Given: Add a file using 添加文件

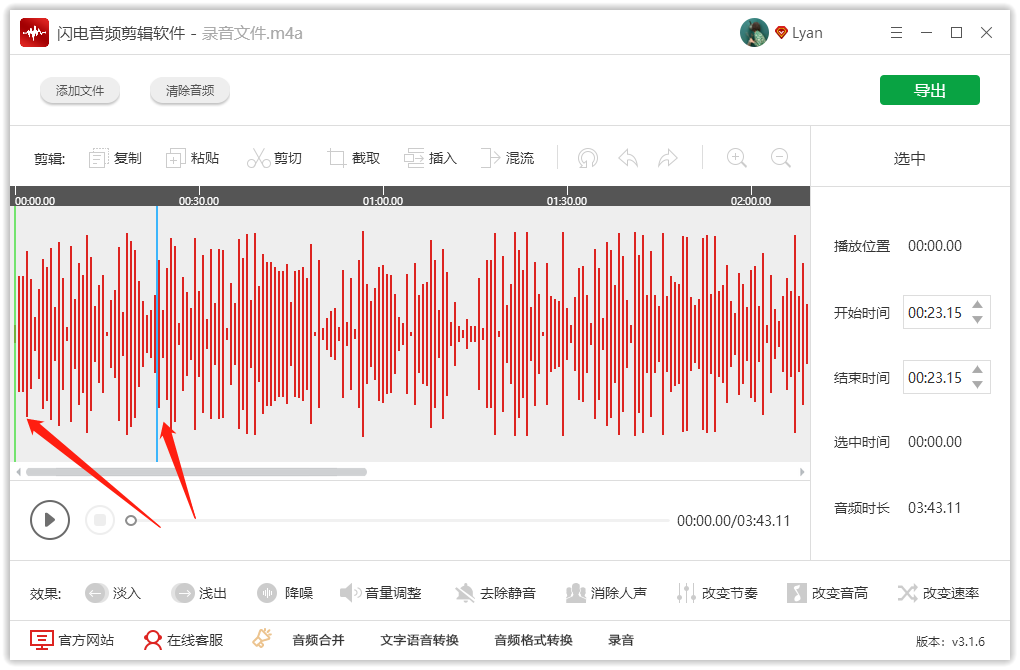Looking at the screenshot, I should tap(80, 89).
